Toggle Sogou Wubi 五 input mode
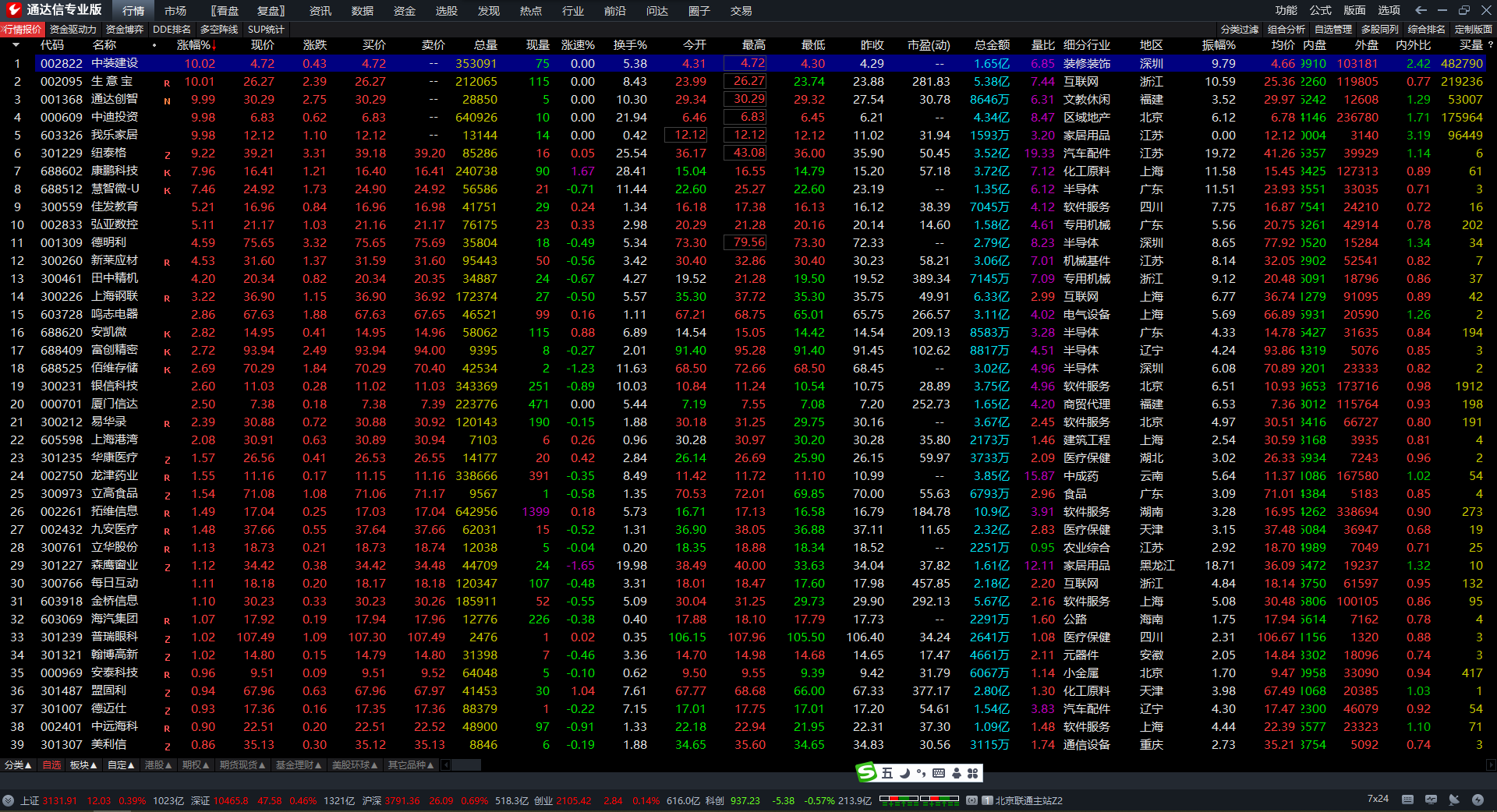 point(887,773)
